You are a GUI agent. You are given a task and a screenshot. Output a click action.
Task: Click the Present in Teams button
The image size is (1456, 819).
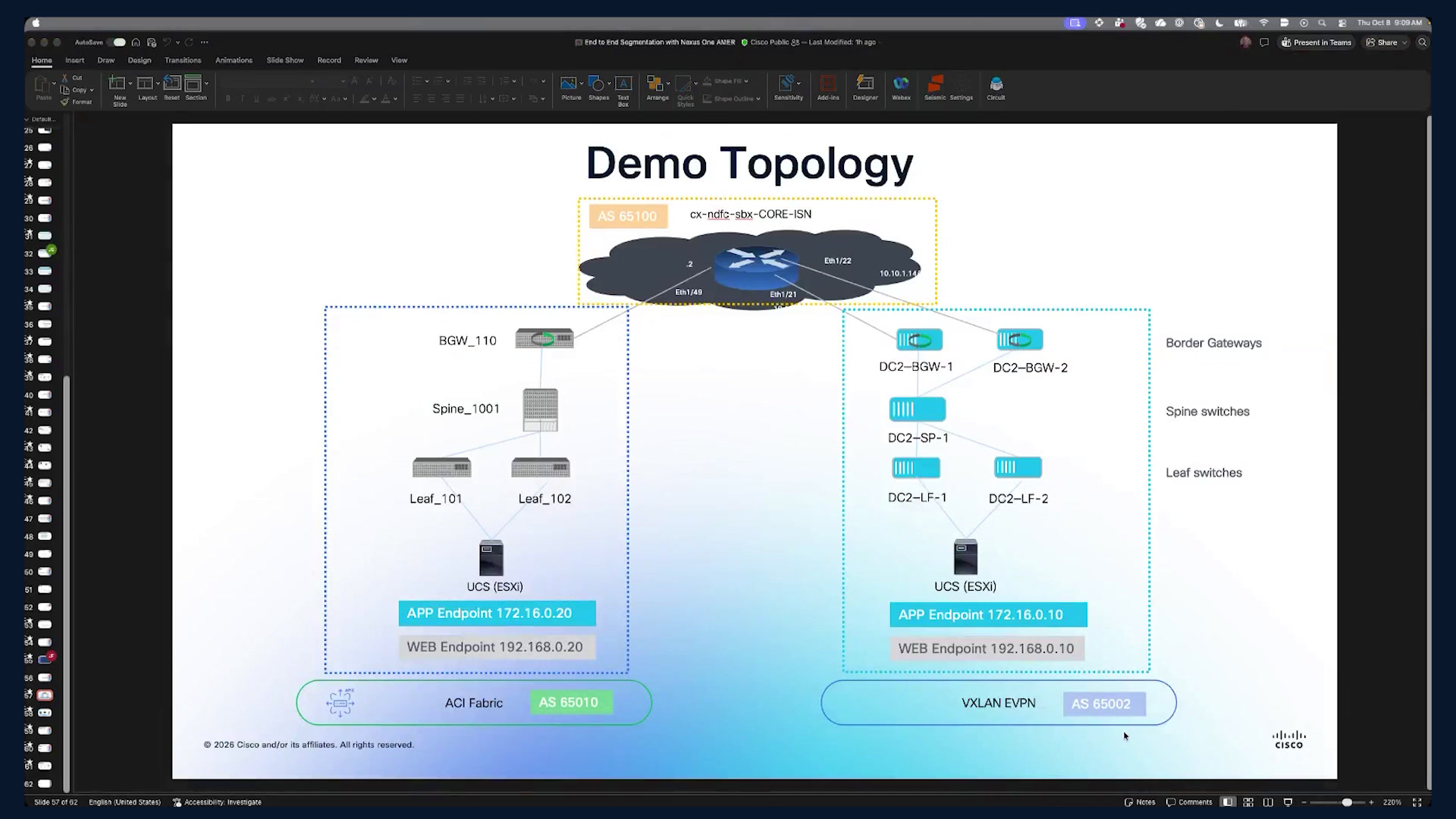(1316, 42)
